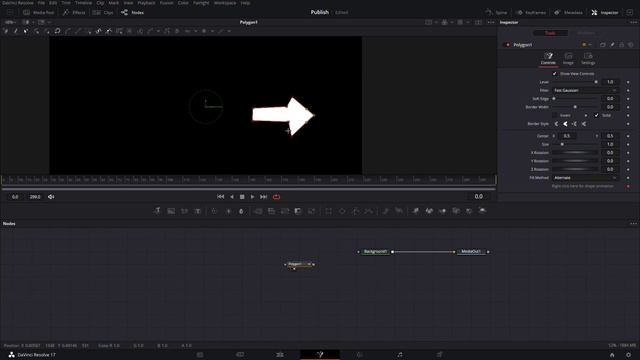The width and height of the screenshot is (640, 360).
Task: Open the Playback menu
Action: tap(146, 3)
